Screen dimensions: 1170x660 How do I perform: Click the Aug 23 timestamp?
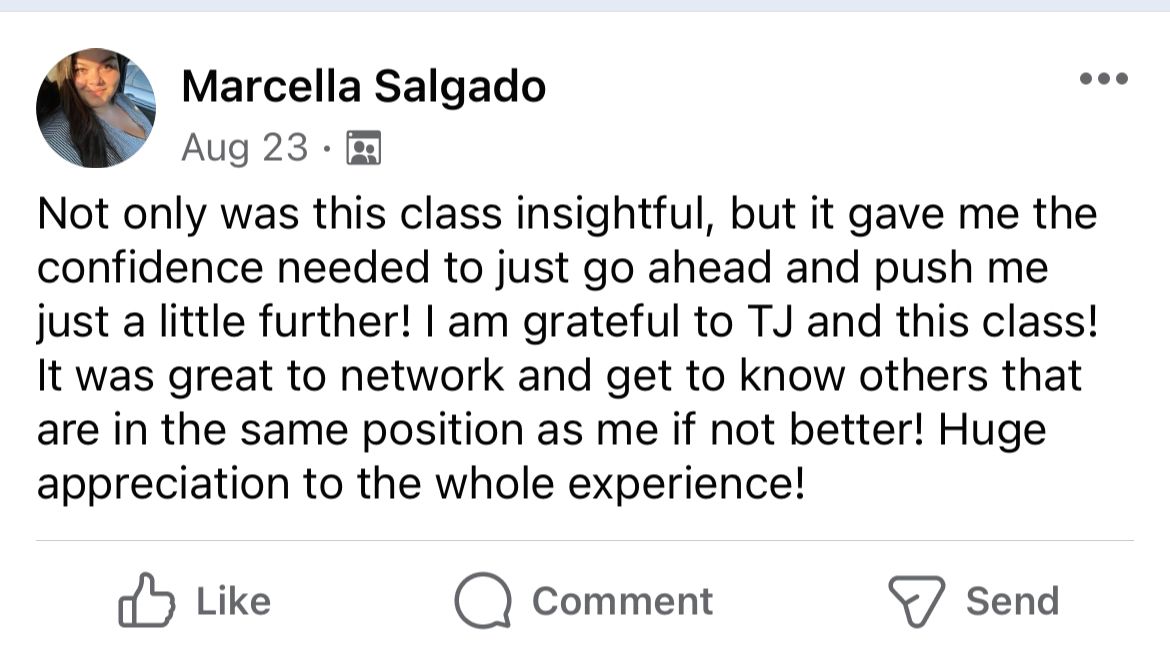pyautogui.click(x=245, y=149)
